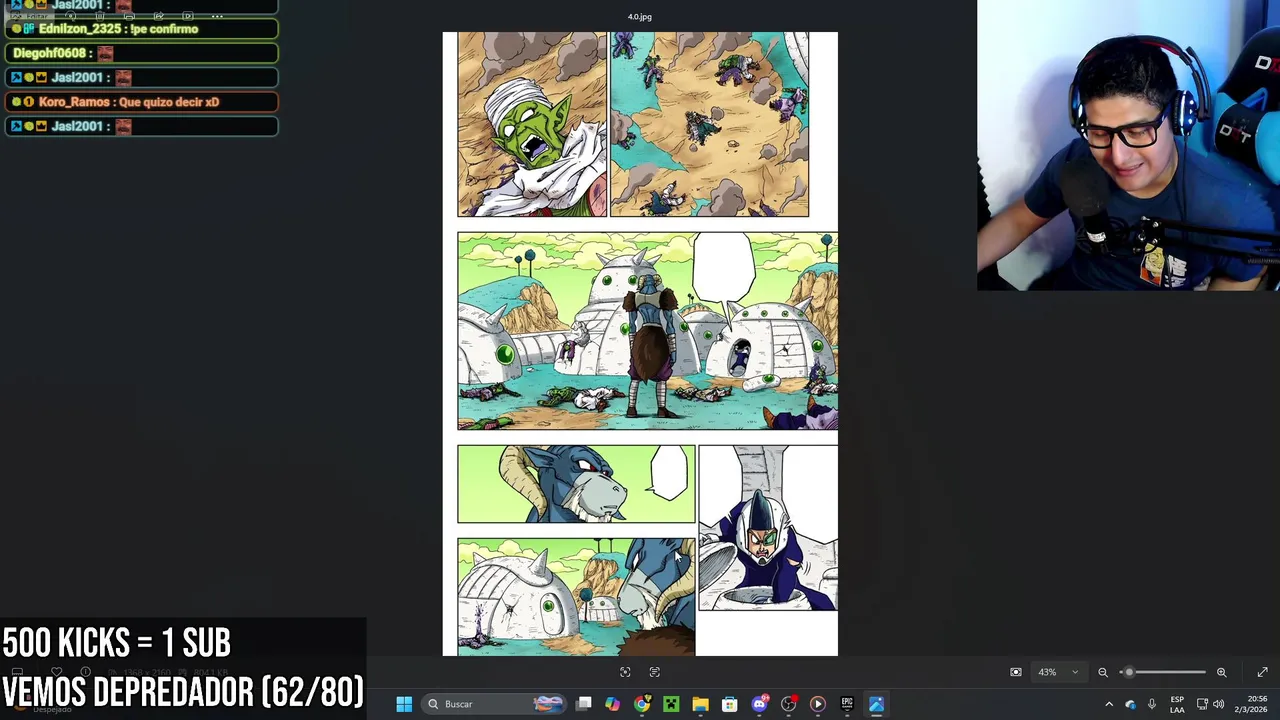The image size is (1280, 720).
Task: Click the 'VEMOS DEPREDADOR (62/80)' goal text
Action: 183,691
